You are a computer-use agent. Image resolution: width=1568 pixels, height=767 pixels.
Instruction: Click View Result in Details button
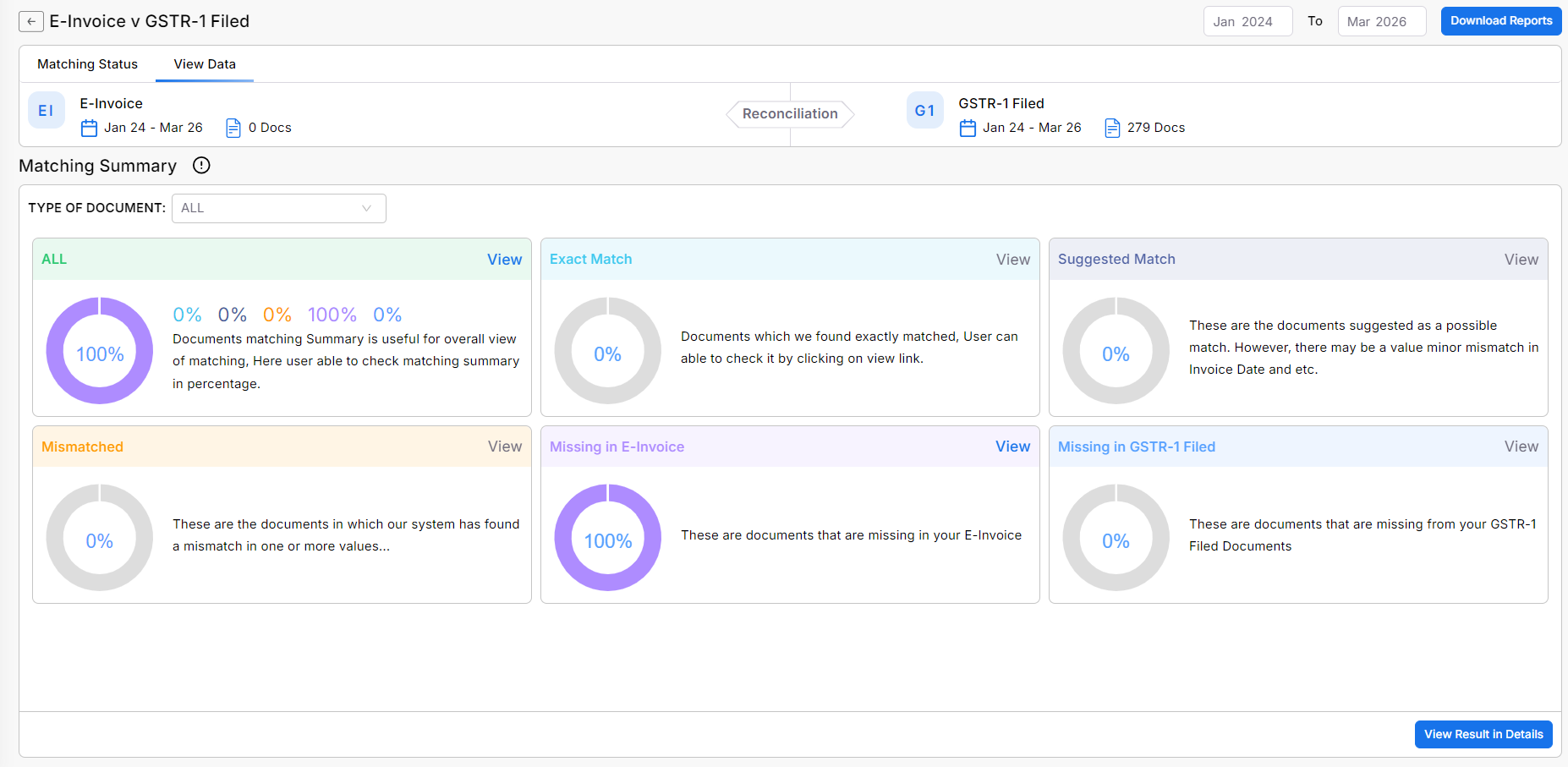point(1483,734)
